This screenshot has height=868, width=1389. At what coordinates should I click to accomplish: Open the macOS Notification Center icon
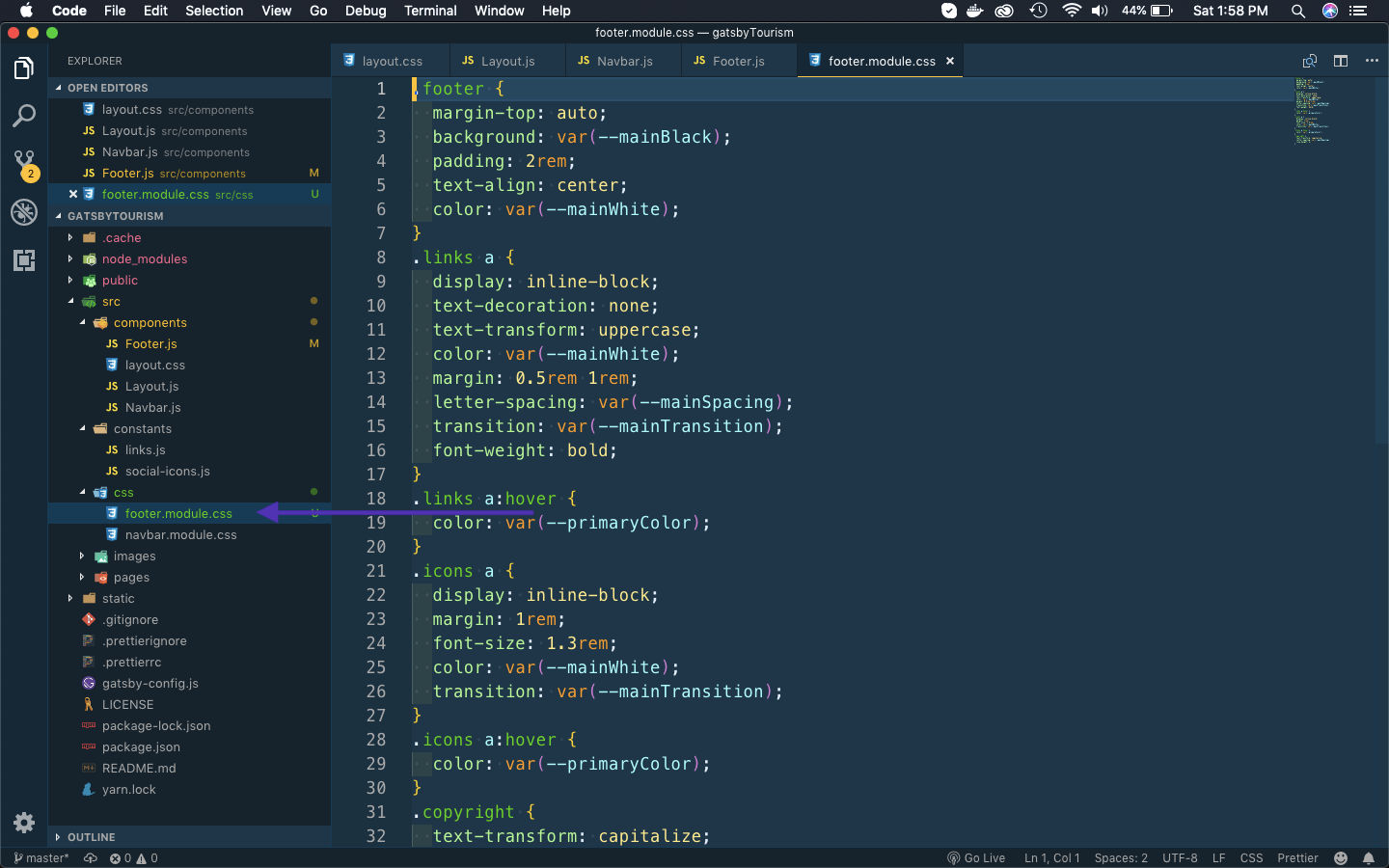(1359, 11)
